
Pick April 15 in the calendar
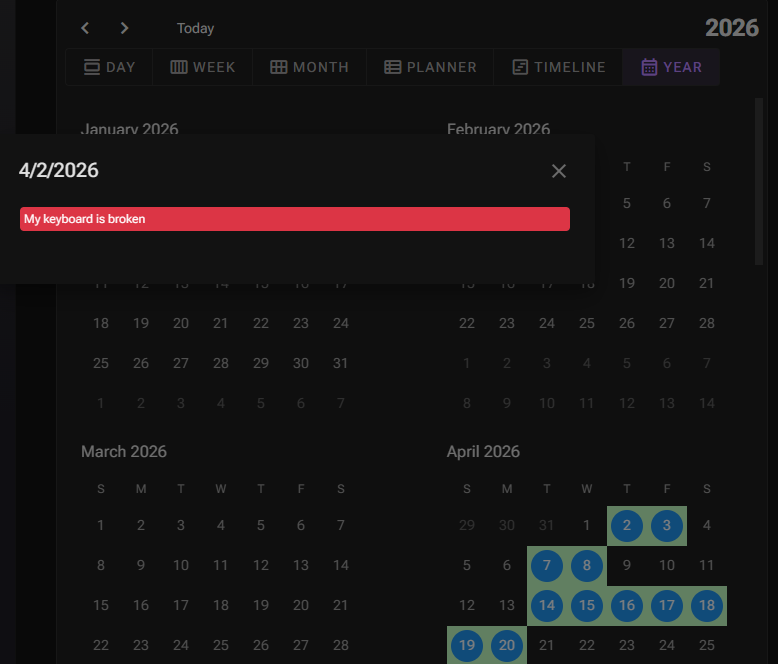tap(587, 605)
